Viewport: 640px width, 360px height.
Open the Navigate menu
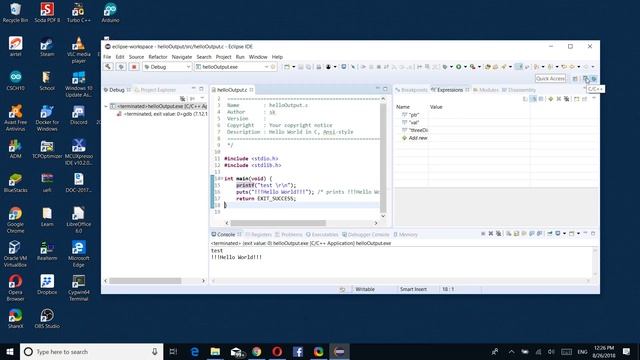tap(182, 57)
